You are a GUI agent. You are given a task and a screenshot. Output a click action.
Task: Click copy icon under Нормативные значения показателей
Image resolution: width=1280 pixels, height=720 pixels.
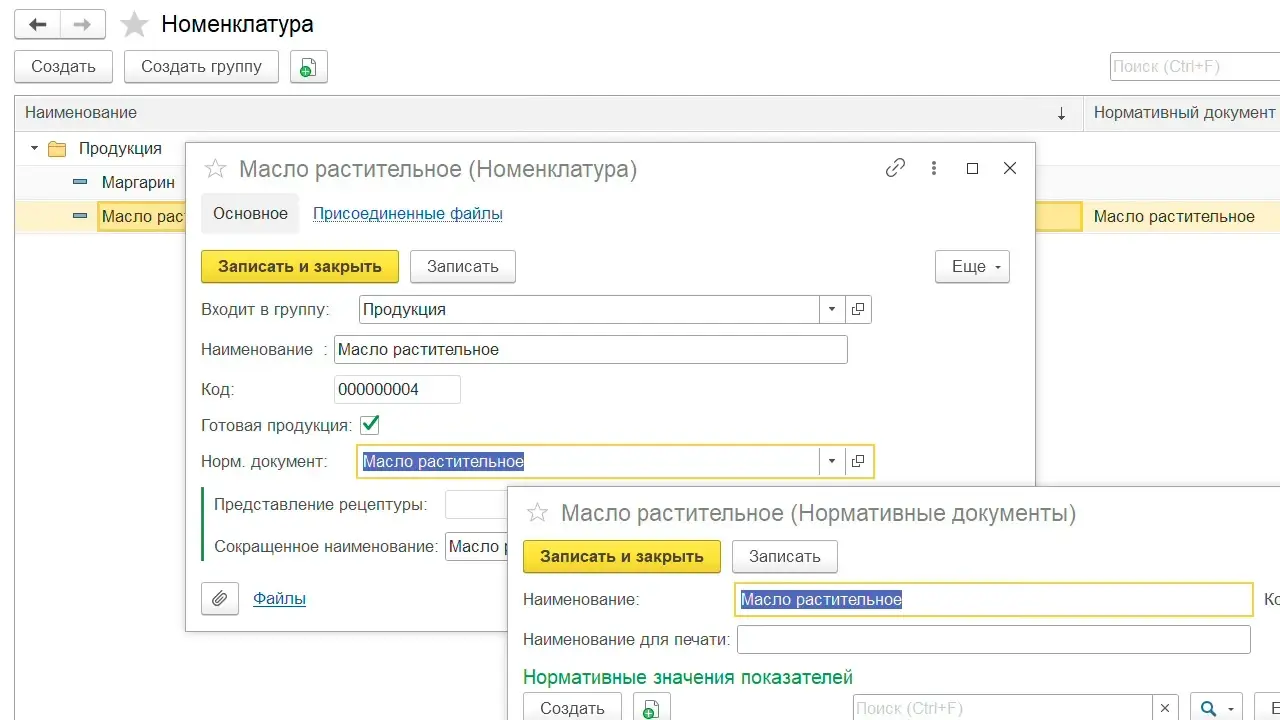point(651,708)
